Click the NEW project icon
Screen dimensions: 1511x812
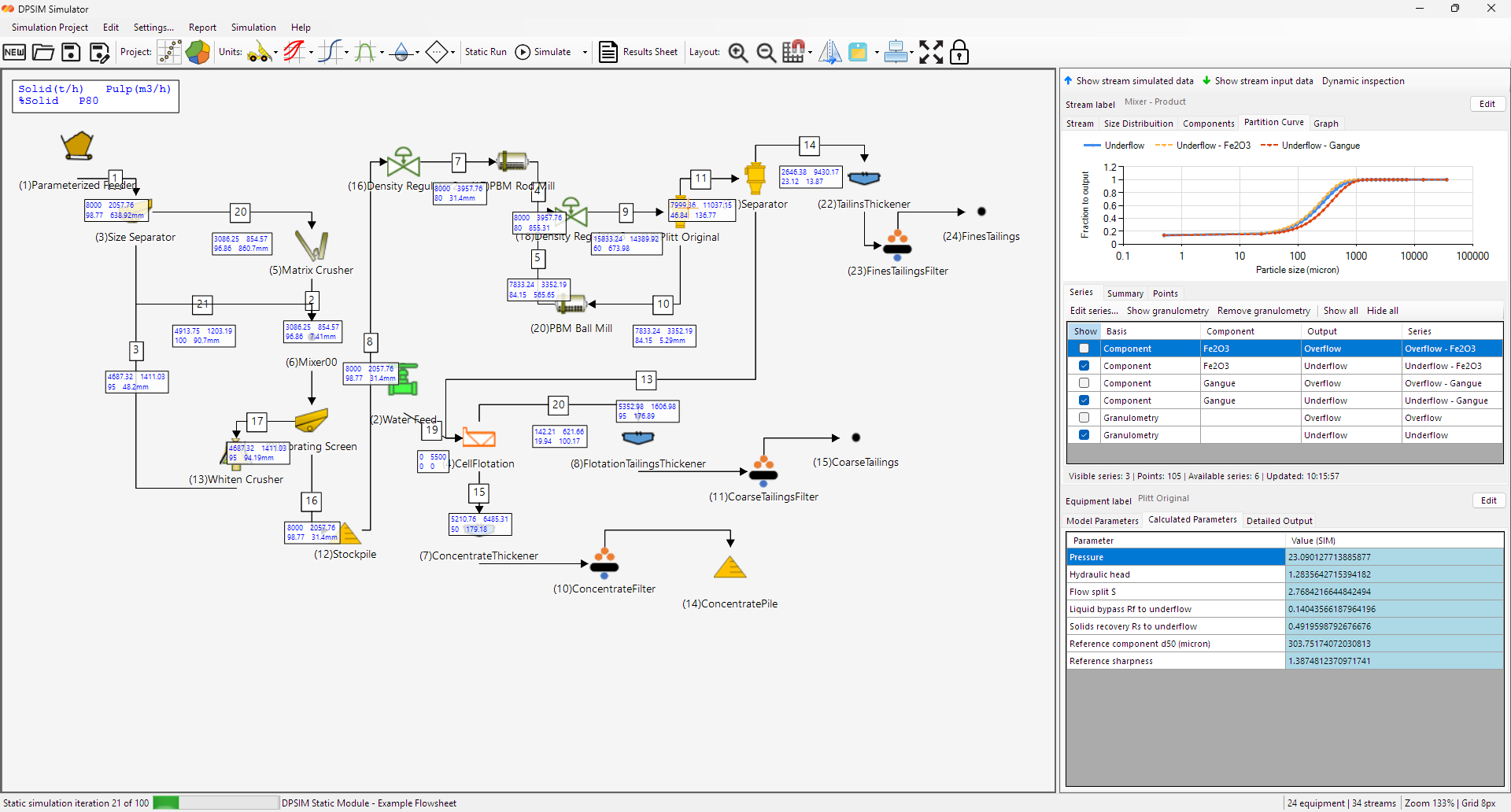[x=14, y=52]
